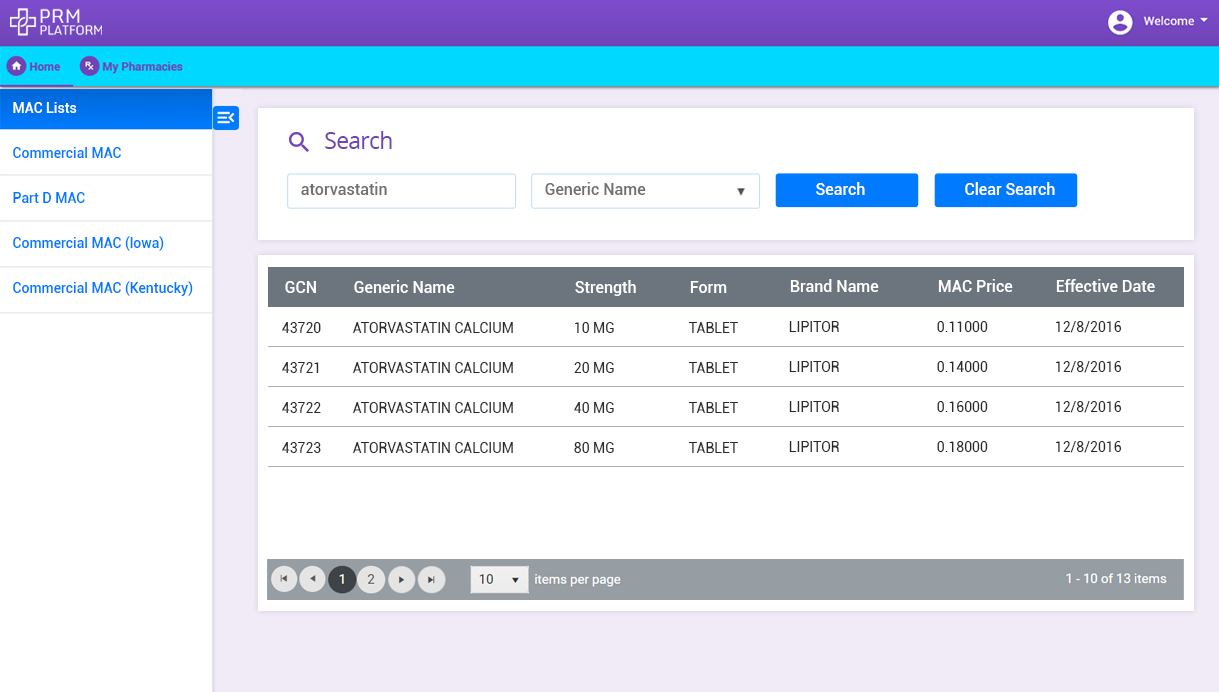This screenshot has width=1219, height=692.
Task: Select Commercial MAC from the sidebar
Action: [67, 153]
